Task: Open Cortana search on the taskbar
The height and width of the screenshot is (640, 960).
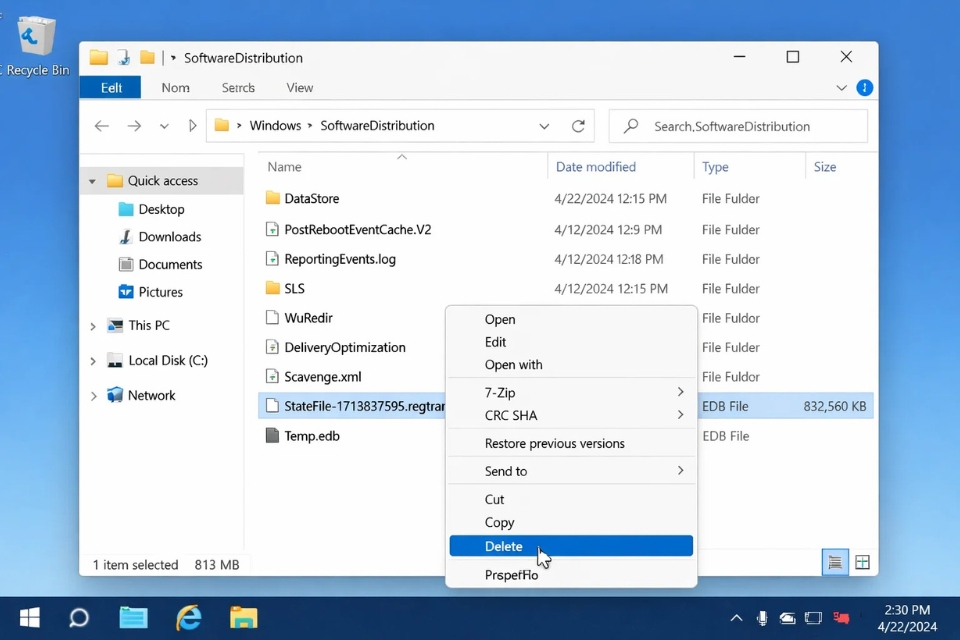Action: point(79,618)
